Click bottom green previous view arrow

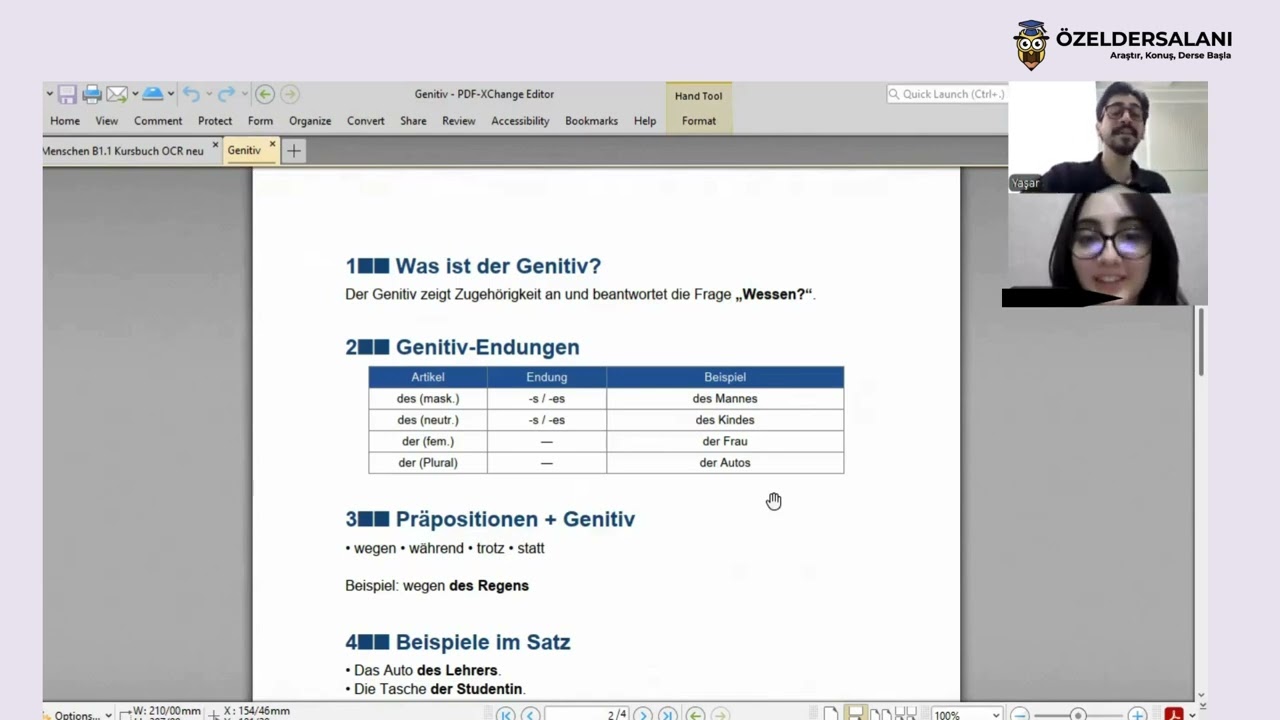click(x=695, y=714)
